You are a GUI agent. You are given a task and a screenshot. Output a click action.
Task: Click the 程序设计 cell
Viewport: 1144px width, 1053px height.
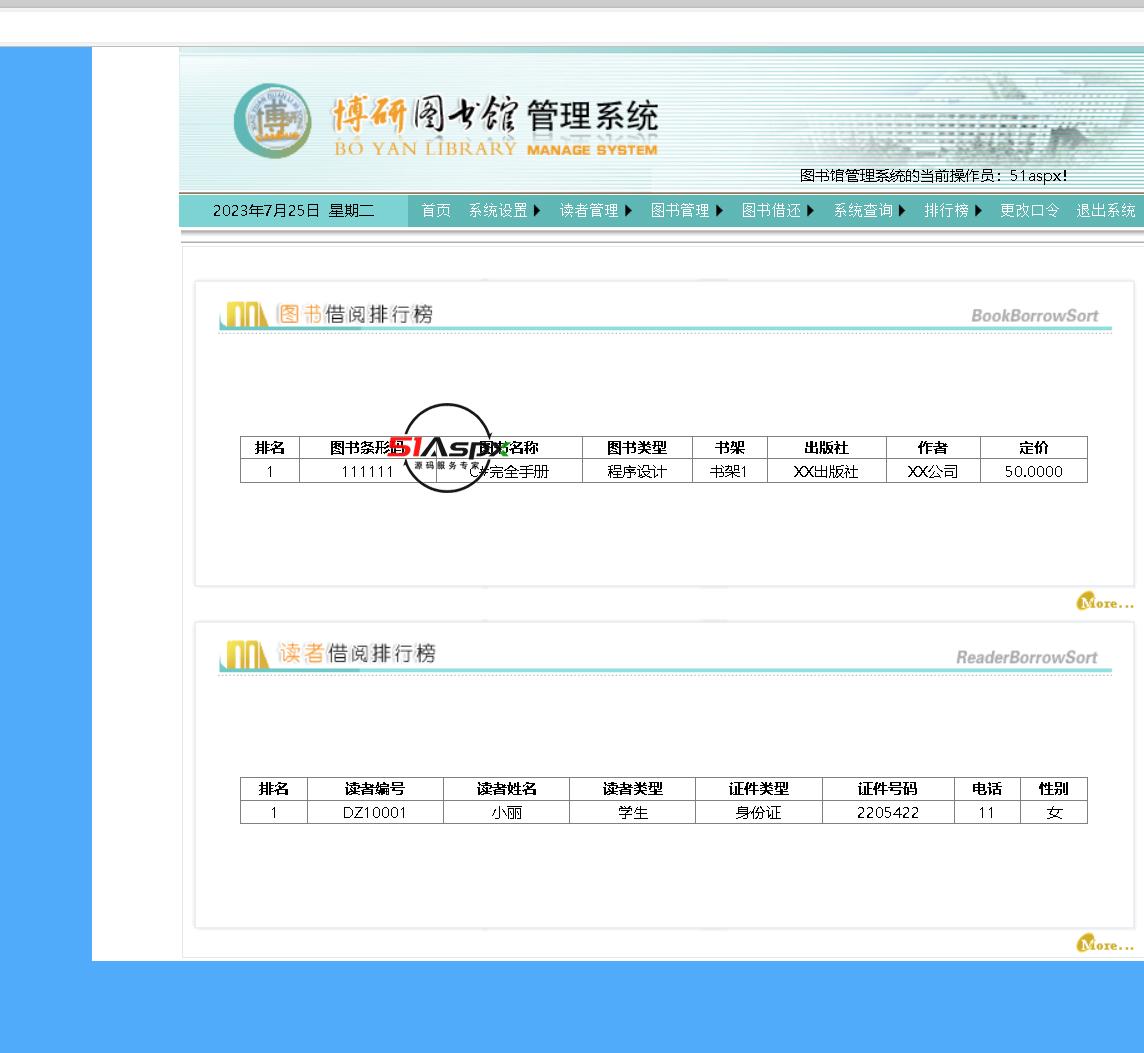point(637,472)
